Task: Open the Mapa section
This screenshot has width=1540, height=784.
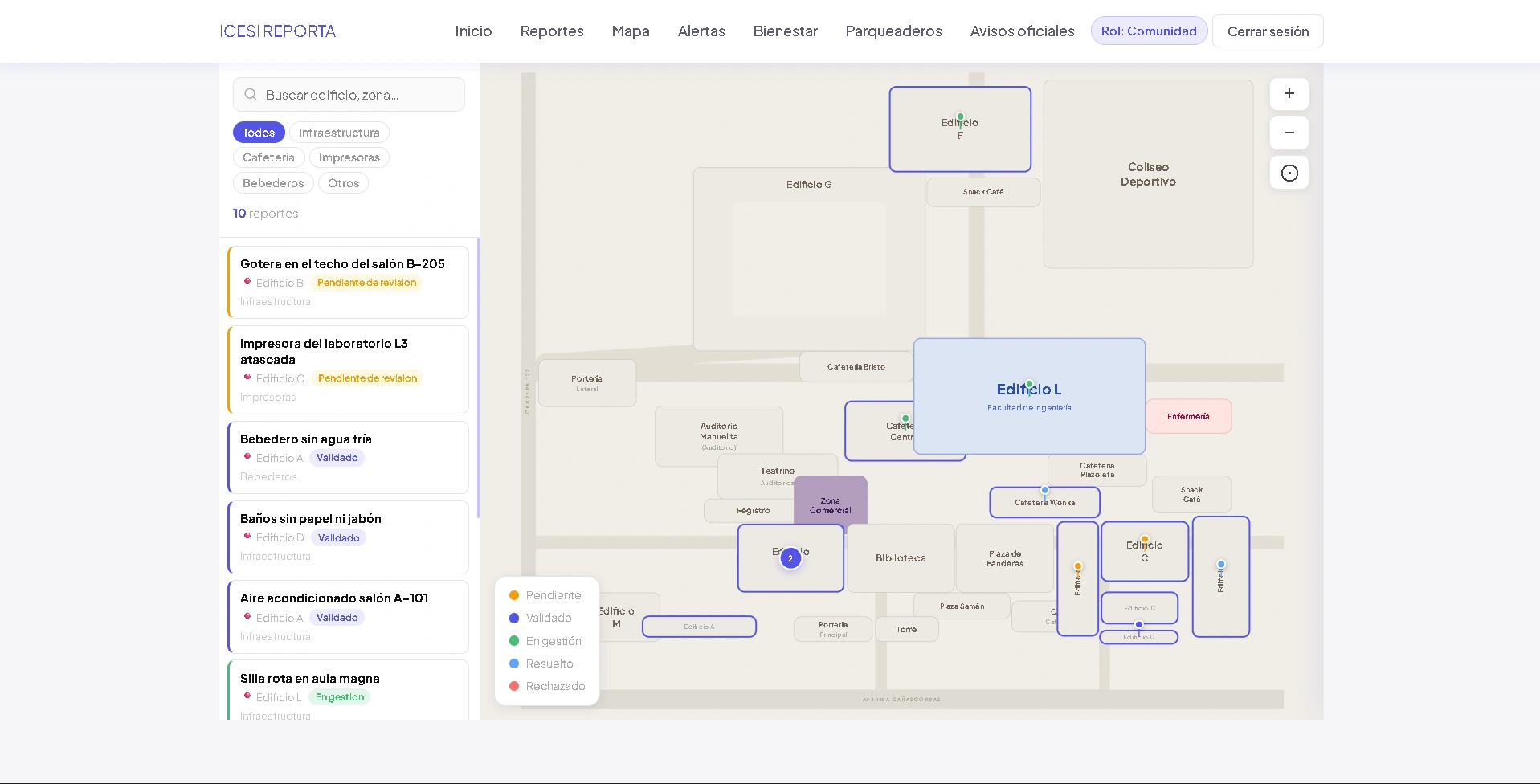Action: [x=631, y=31]
